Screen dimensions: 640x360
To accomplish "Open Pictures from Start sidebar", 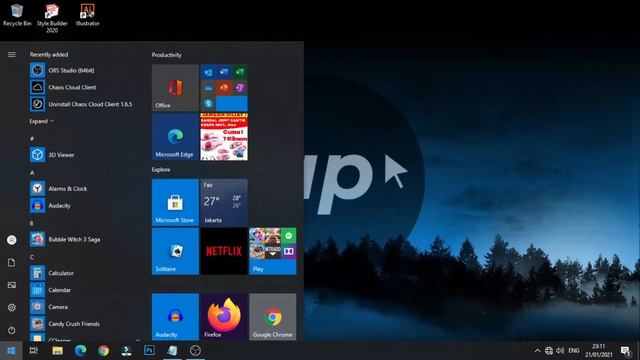I will pyautogui.click(x=12, y=285).
